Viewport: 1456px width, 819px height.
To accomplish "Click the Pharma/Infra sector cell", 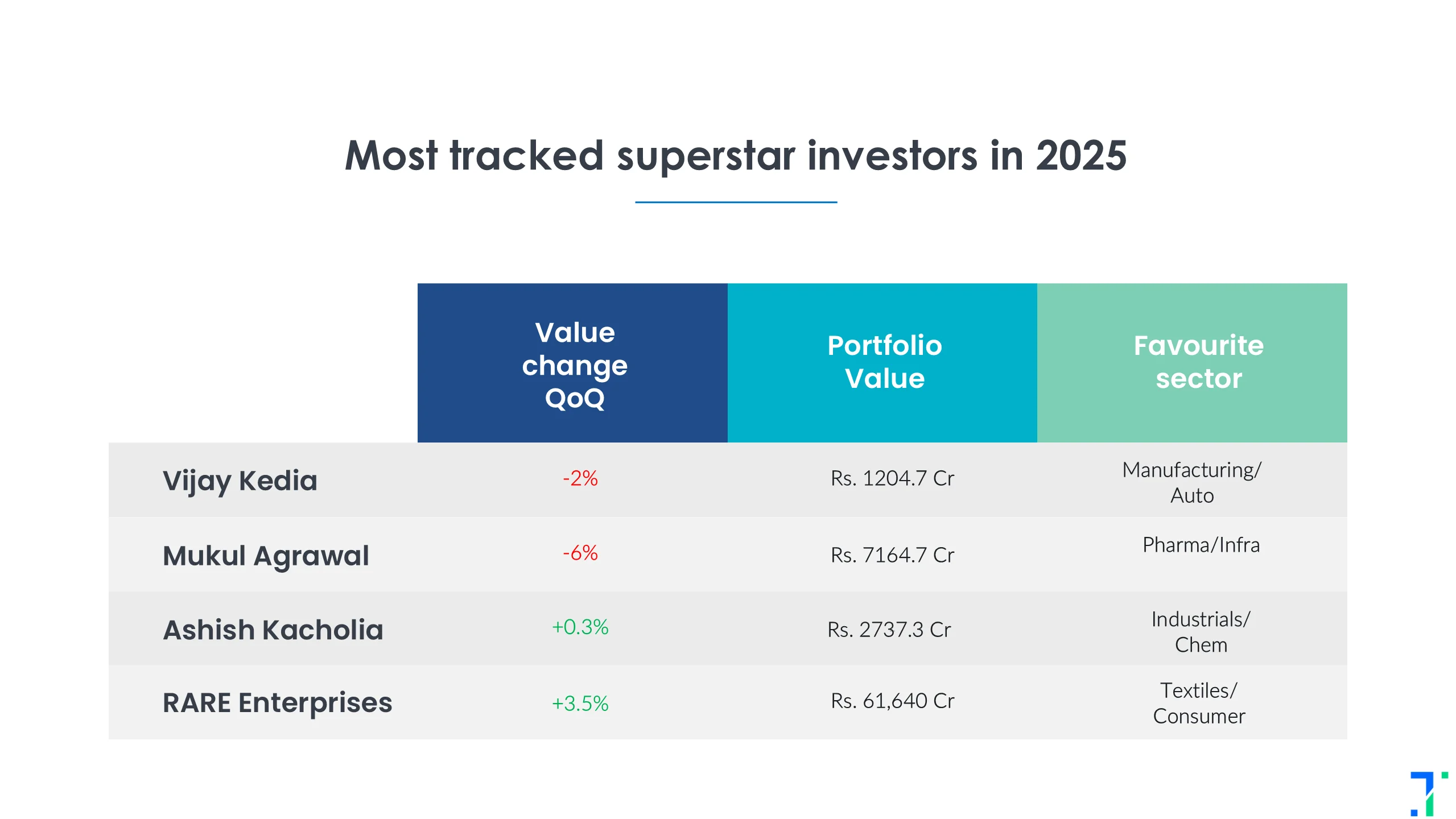I will pyautogui.click(x=1201, y=545).
